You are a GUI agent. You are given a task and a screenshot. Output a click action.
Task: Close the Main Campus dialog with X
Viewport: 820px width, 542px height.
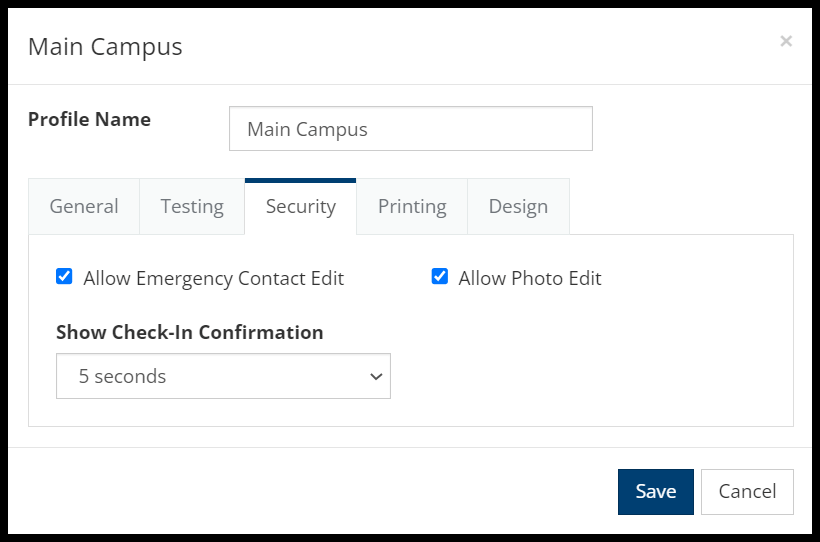[785, 41]
